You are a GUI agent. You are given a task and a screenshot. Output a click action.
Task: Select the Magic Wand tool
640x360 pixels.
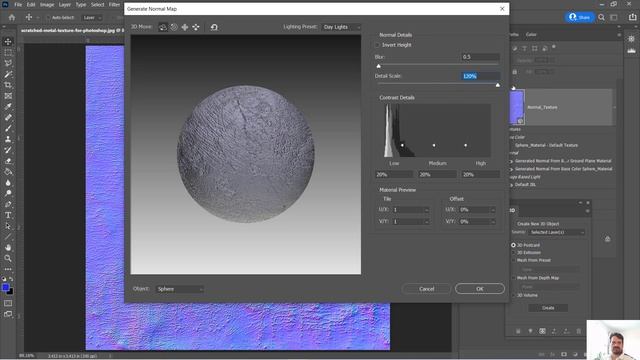click(8, 74)
